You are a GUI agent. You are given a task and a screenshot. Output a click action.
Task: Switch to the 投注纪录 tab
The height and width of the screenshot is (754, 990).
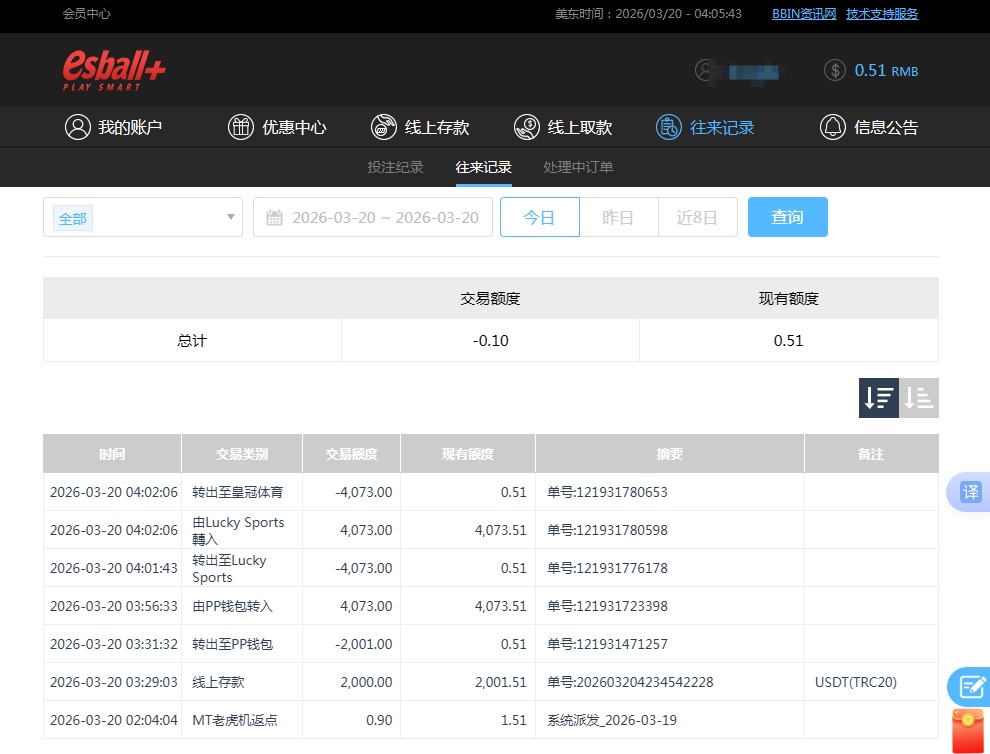click(395, 168)
